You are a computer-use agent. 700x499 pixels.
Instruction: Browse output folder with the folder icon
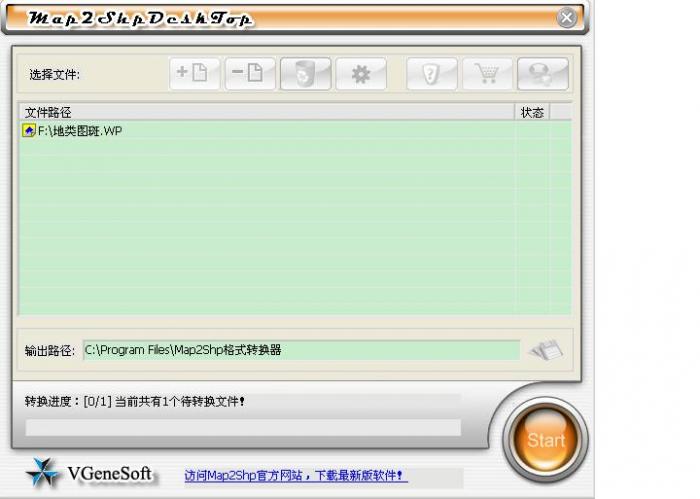click(x=546, y=350)
